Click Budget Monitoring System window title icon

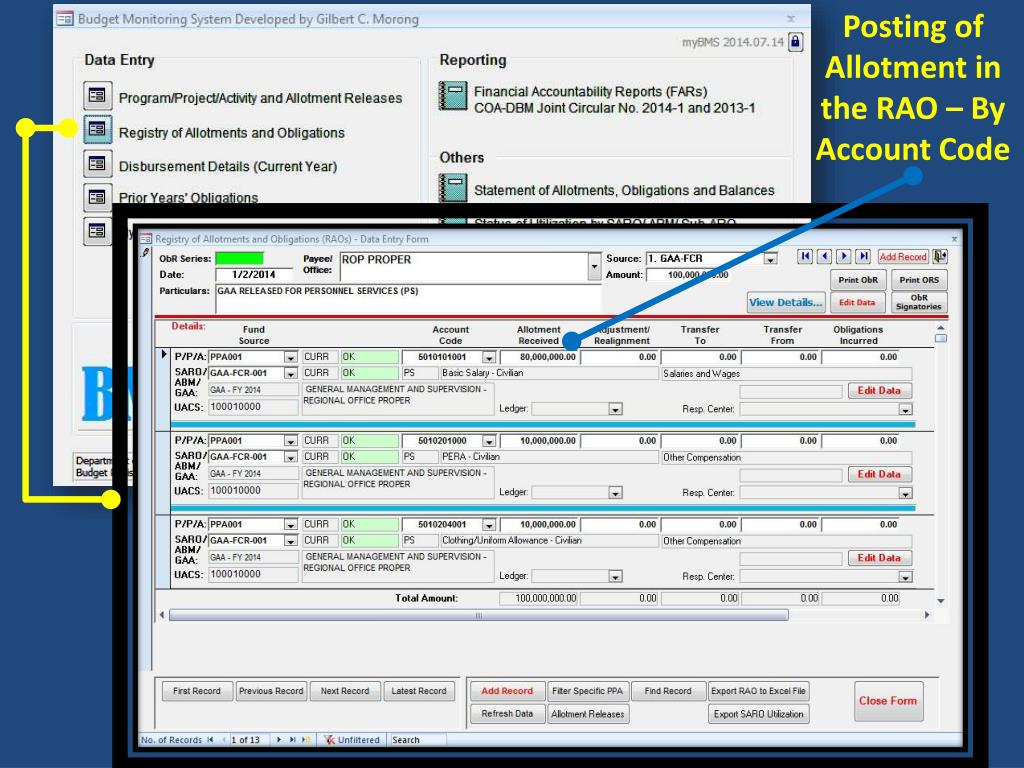click(x=65, y=19)
